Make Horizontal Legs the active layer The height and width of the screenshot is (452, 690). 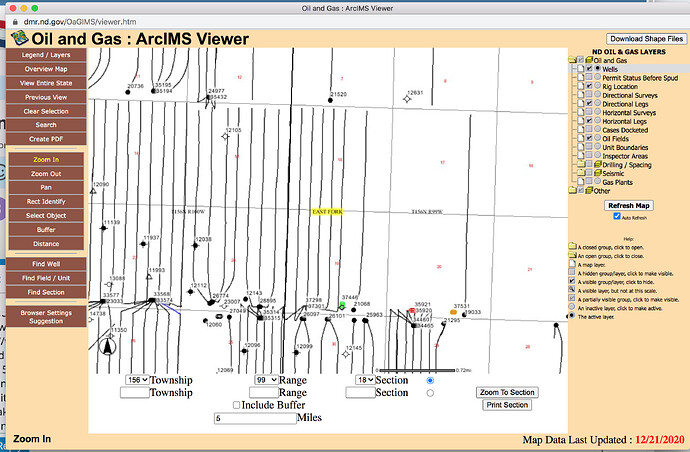tap(598, 121)
